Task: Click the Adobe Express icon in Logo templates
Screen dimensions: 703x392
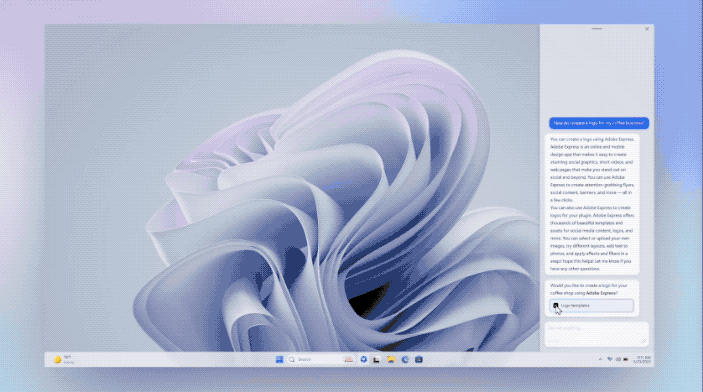Action: (555, 305)
